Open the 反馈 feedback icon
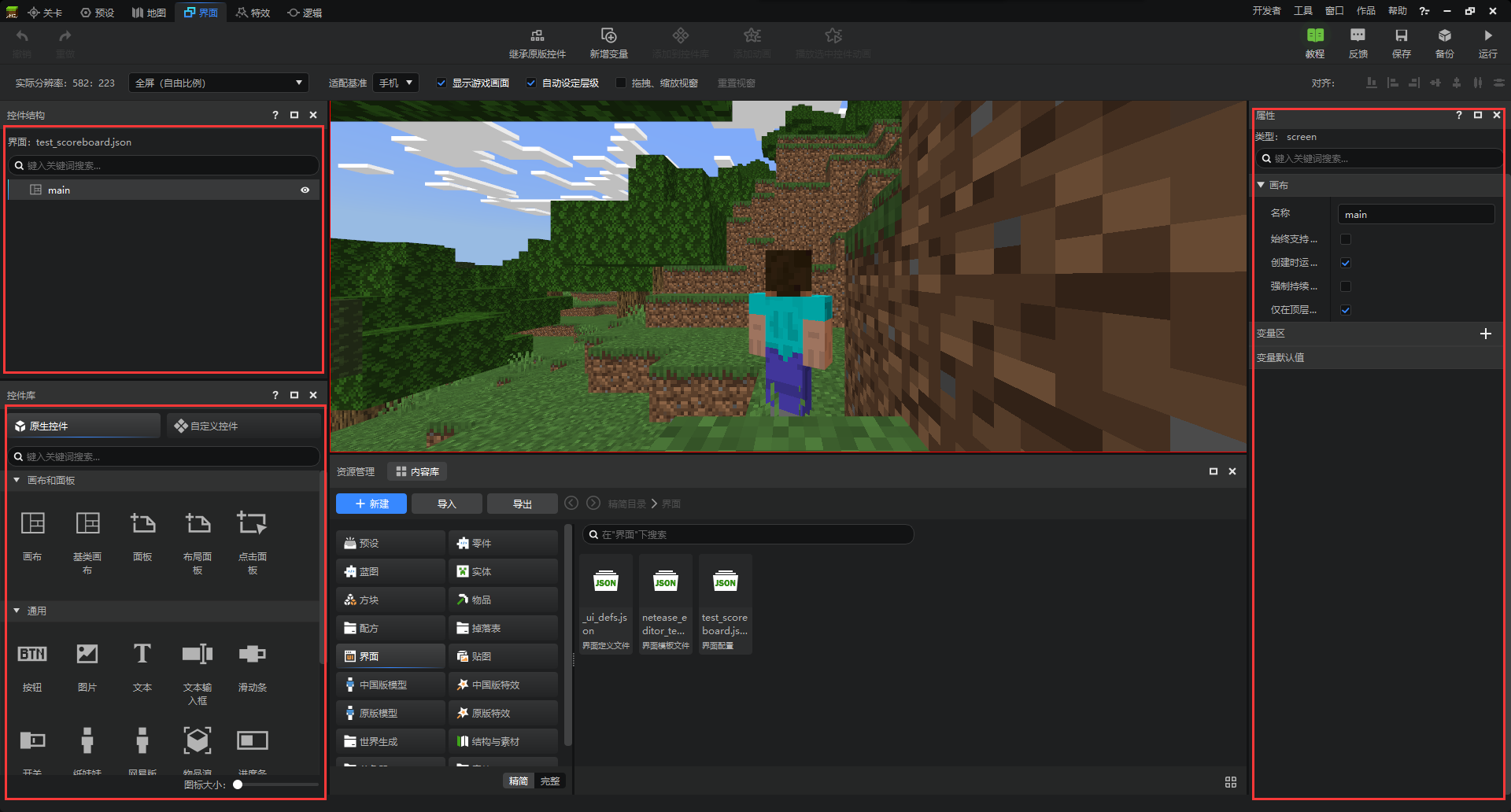This screenshot has height=812, width=1511. (1358, 35)
